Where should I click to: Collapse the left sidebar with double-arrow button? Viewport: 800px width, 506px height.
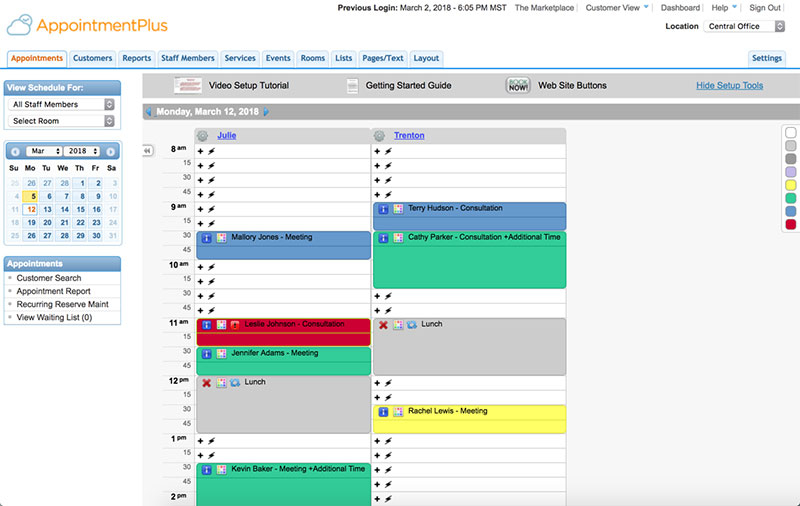tap(147, 150)
